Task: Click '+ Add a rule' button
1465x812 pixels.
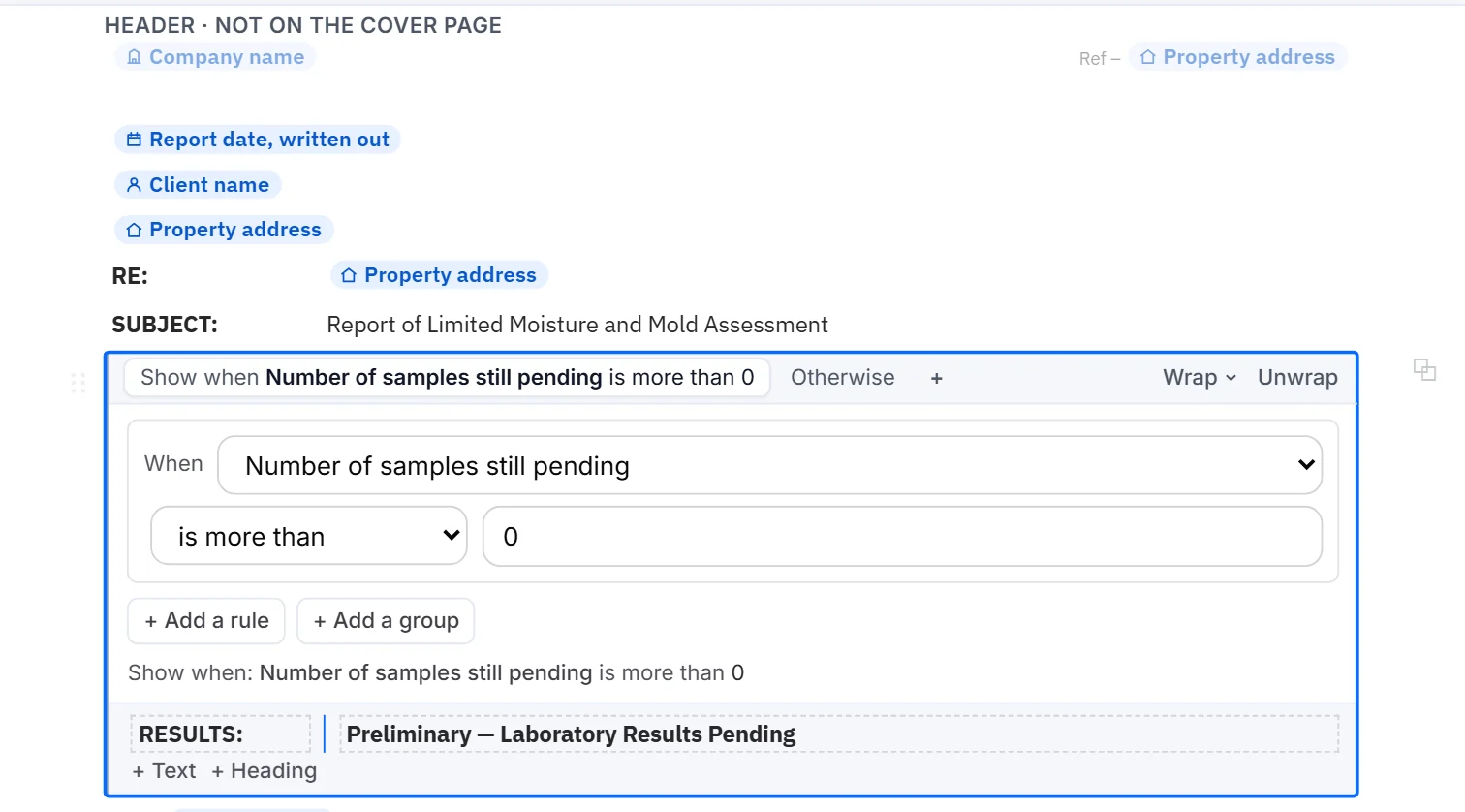Action: point(206,621)
